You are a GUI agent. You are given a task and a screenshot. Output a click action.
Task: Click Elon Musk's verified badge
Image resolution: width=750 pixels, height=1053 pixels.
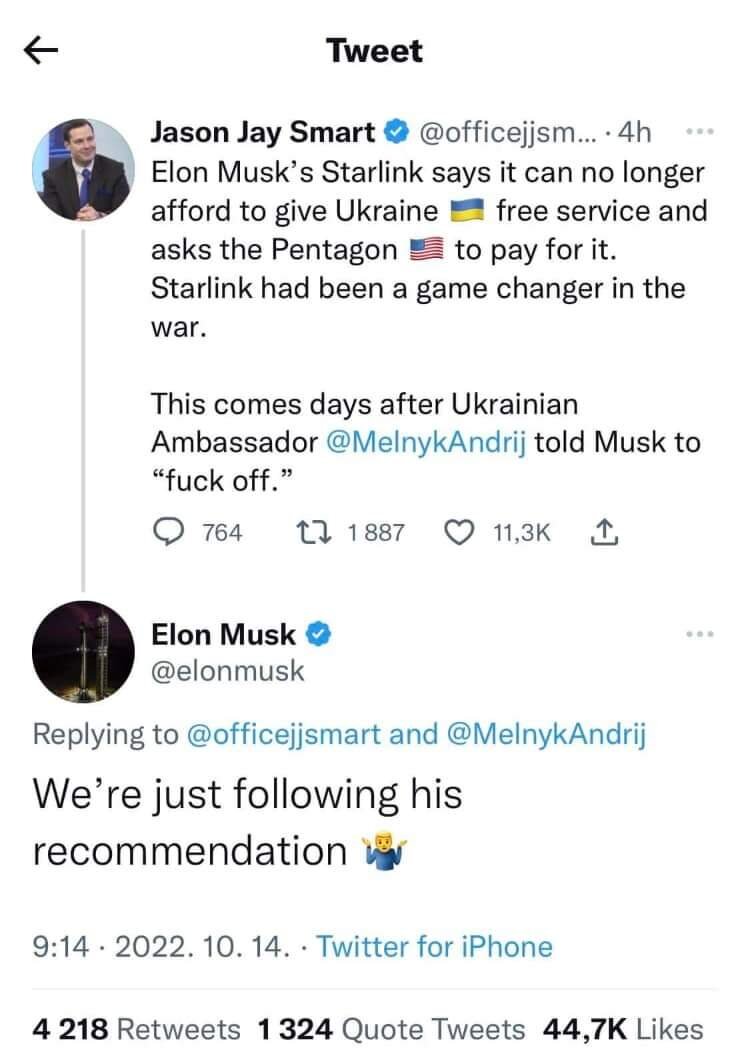click(319, 633)
